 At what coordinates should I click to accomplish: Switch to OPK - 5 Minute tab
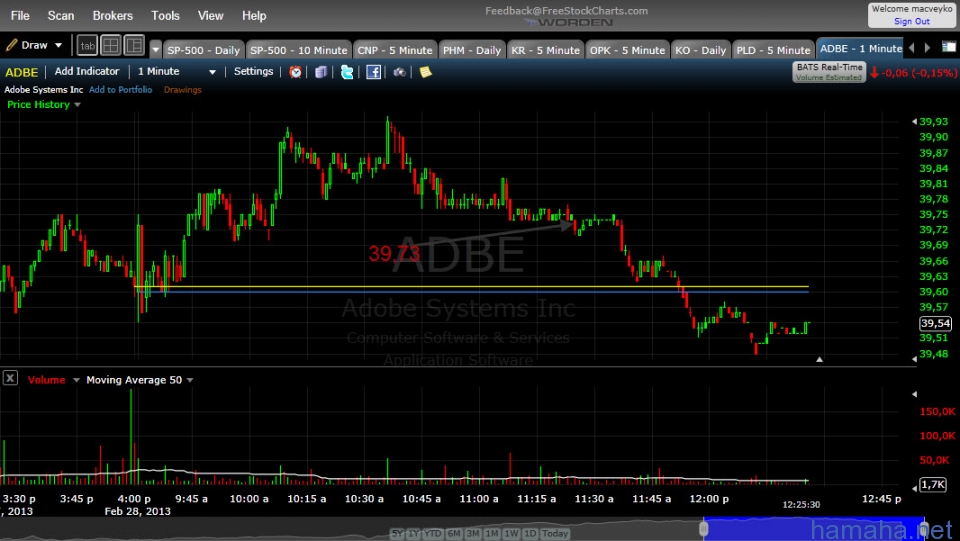point(627,50)
